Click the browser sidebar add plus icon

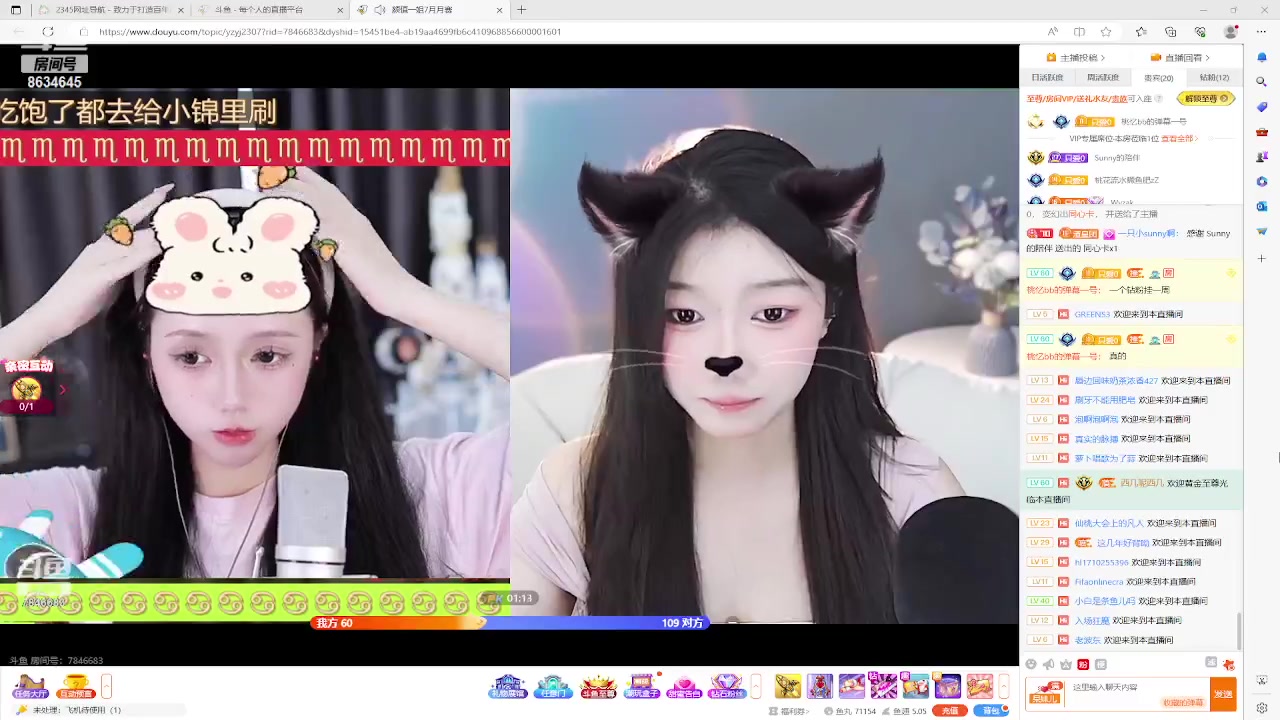point(1262,258)
